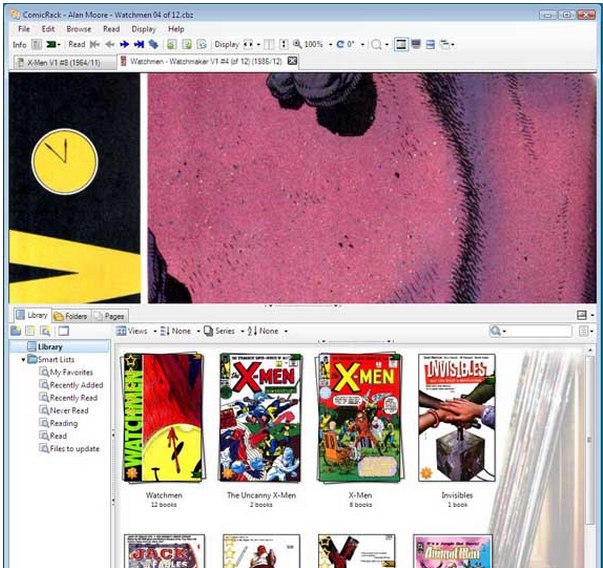Select the Invisibles cover thumbnail
The width and height of the screenshot is (603, 568).
point(457,418)
